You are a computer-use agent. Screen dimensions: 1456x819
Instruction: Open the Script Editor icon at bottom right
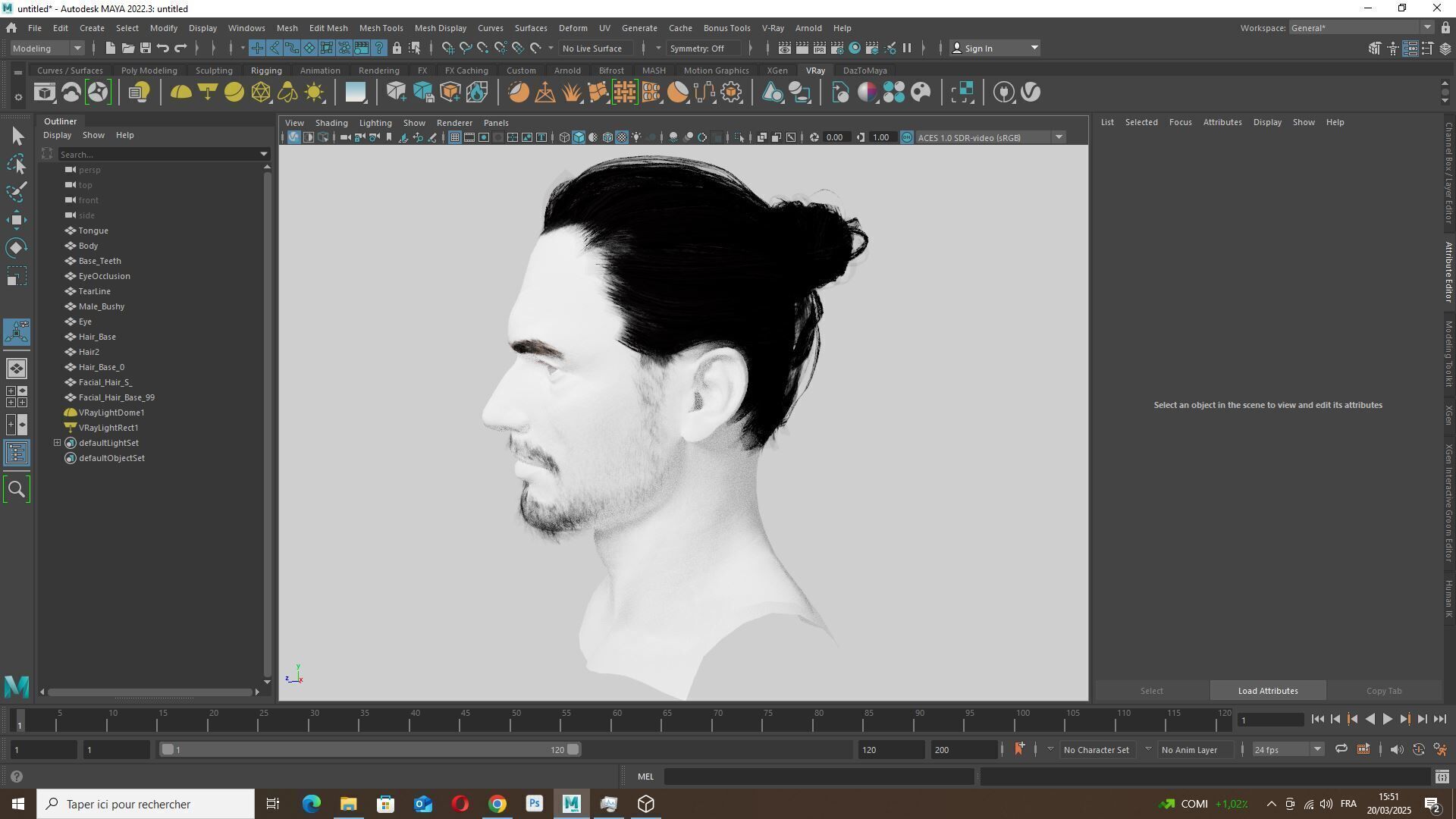1442,777
